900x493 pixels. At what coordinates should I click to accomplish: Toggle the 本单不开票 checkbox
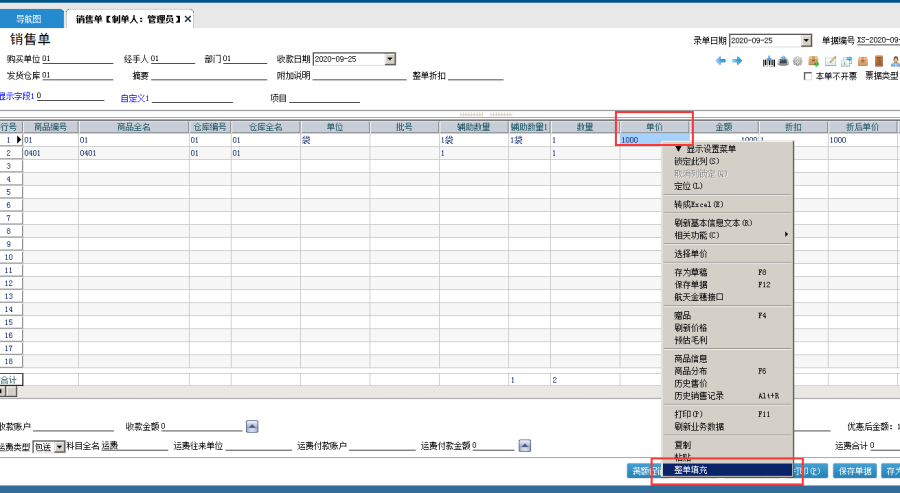coord(808,75)
